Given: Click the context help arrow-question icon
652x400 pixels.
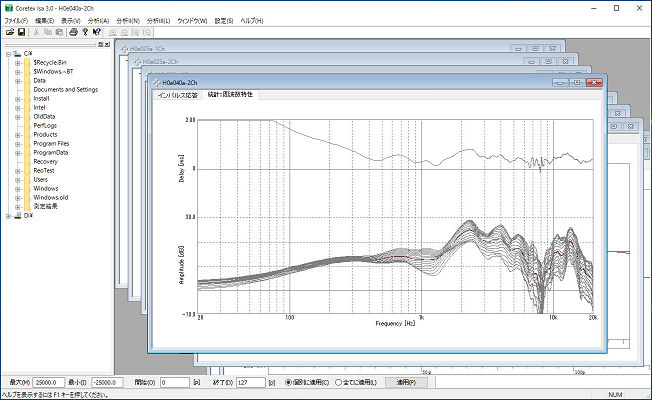Looking at the screenshot, I should pyautogui.click(x=96, y=32).
